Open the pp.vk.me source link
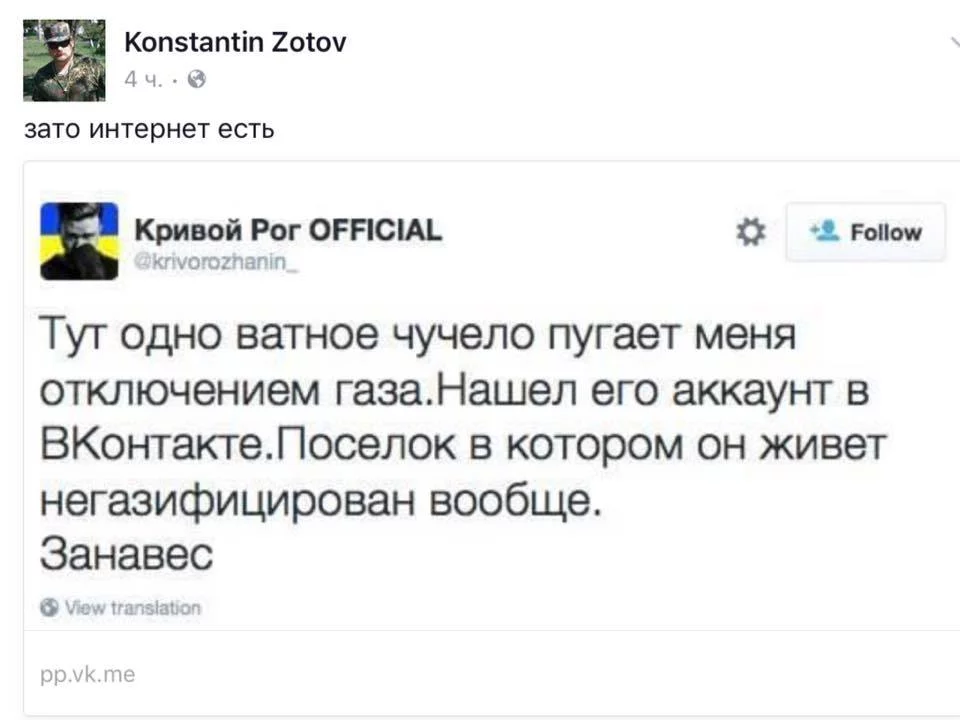The image size is (960, 720). [88, 674]
